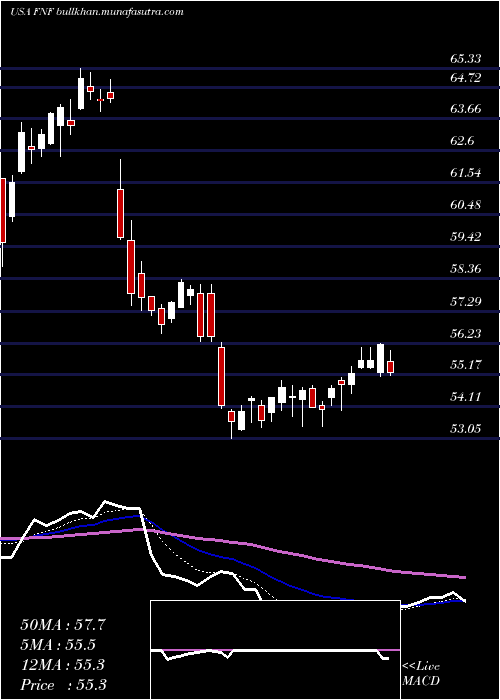Click the 57.29 price axis label

coord(465,301)
